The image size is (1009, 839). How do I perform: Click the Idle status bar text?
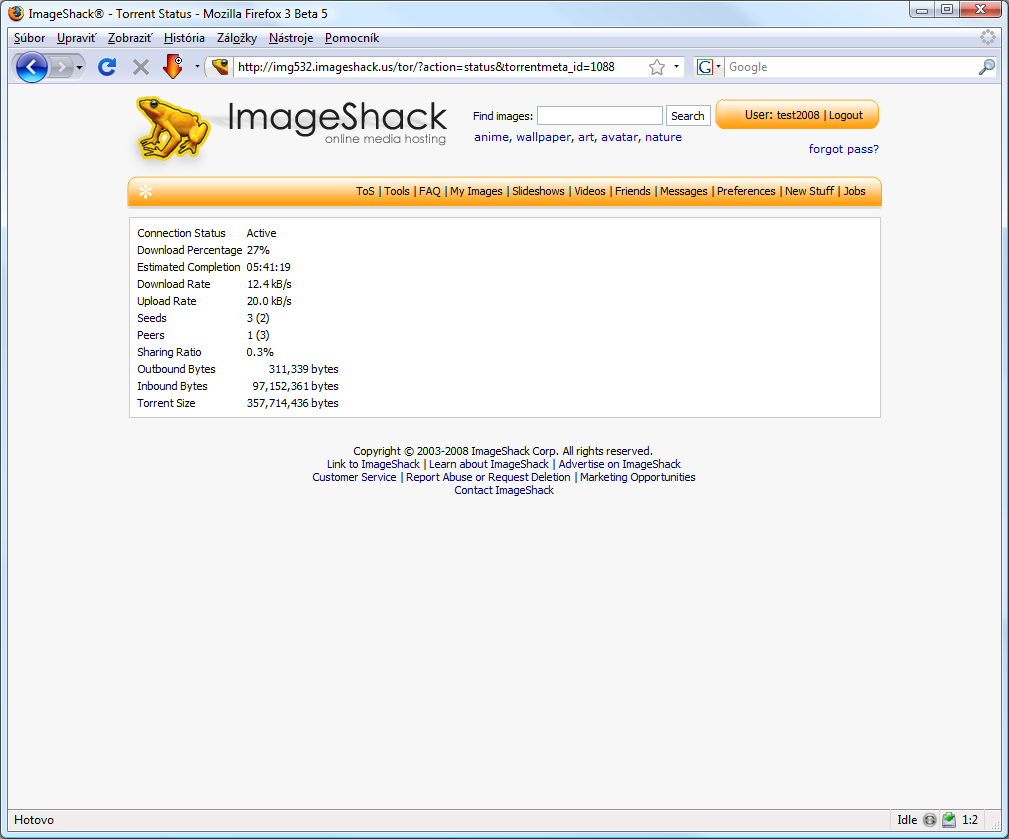tap(907, 820)
